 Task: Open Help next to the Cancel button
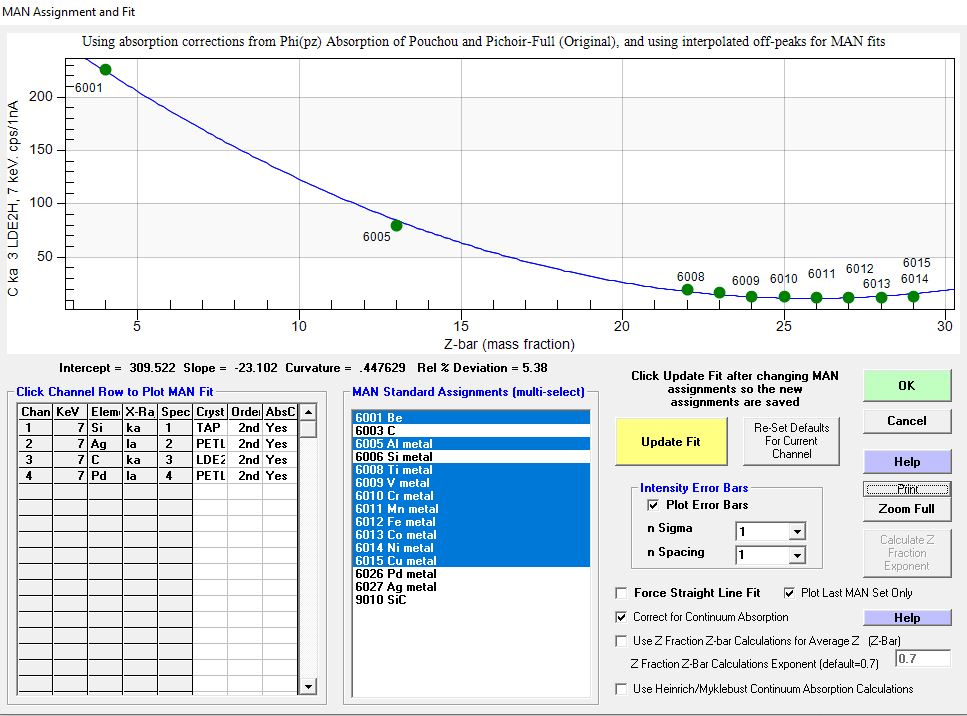coord(906,462)
